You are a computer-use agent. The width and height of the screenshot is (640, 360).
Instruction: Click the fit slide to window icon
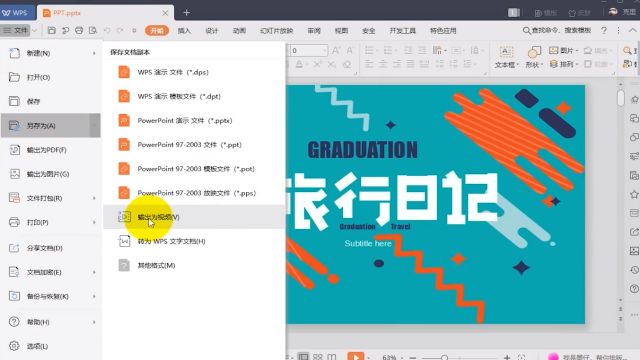(x=521, y=358)
